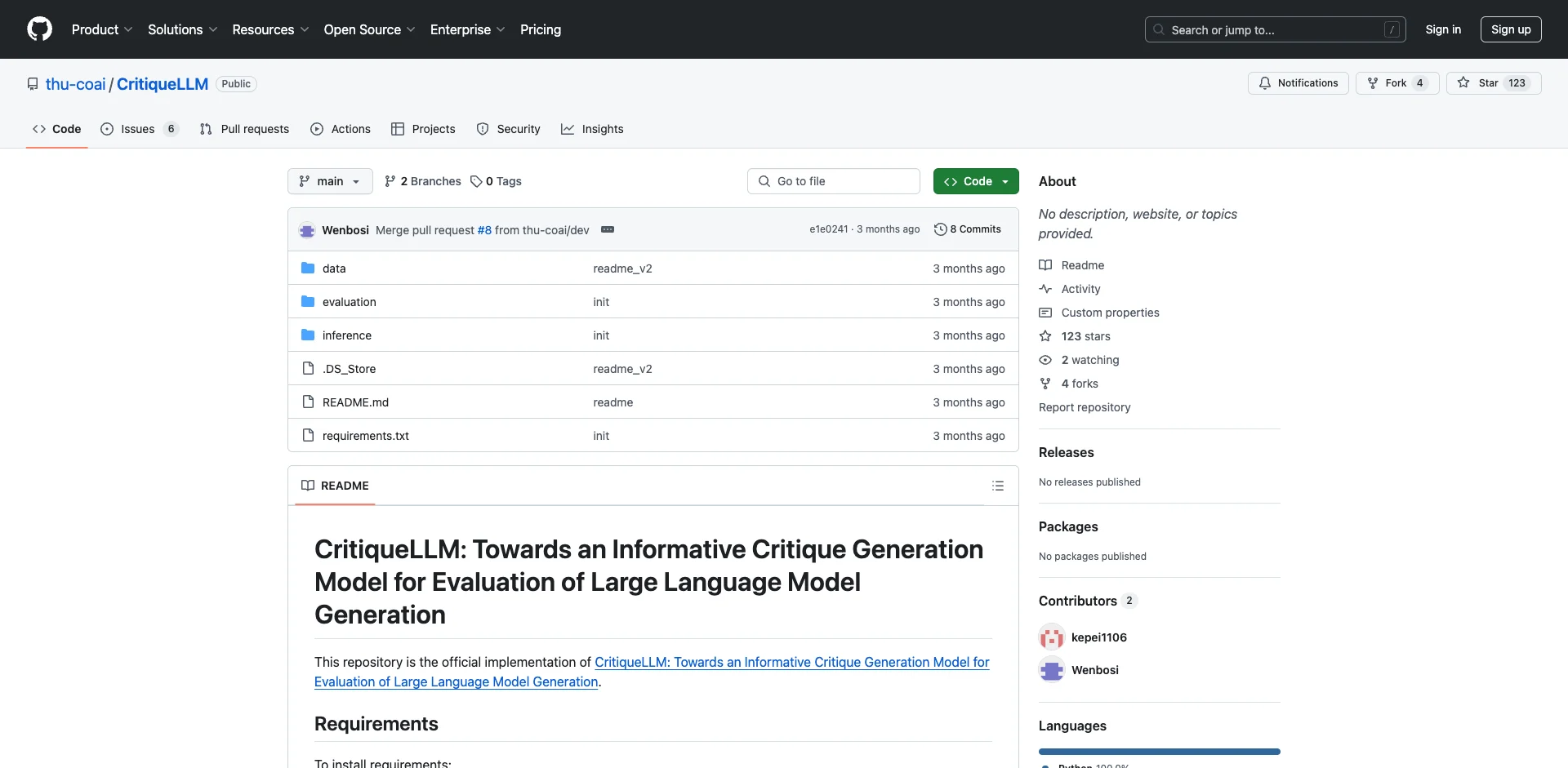Click the Readme link in About
Image resolution: width=1568 pixels, height=768 pixels.
[1071, 265]
